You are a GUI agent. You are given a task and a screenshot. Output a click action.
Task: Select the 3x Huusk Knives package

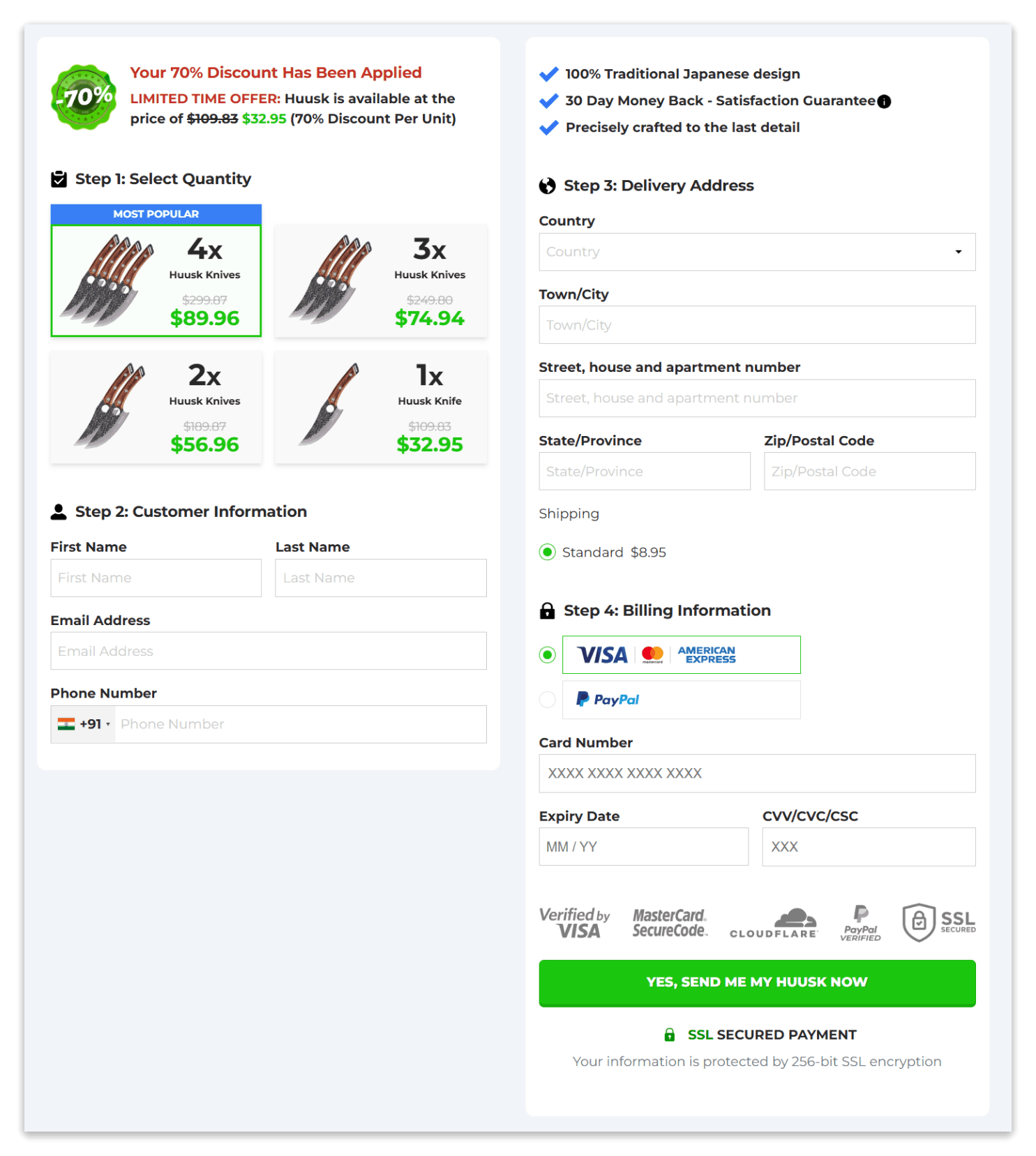click(x=381, y=280)
